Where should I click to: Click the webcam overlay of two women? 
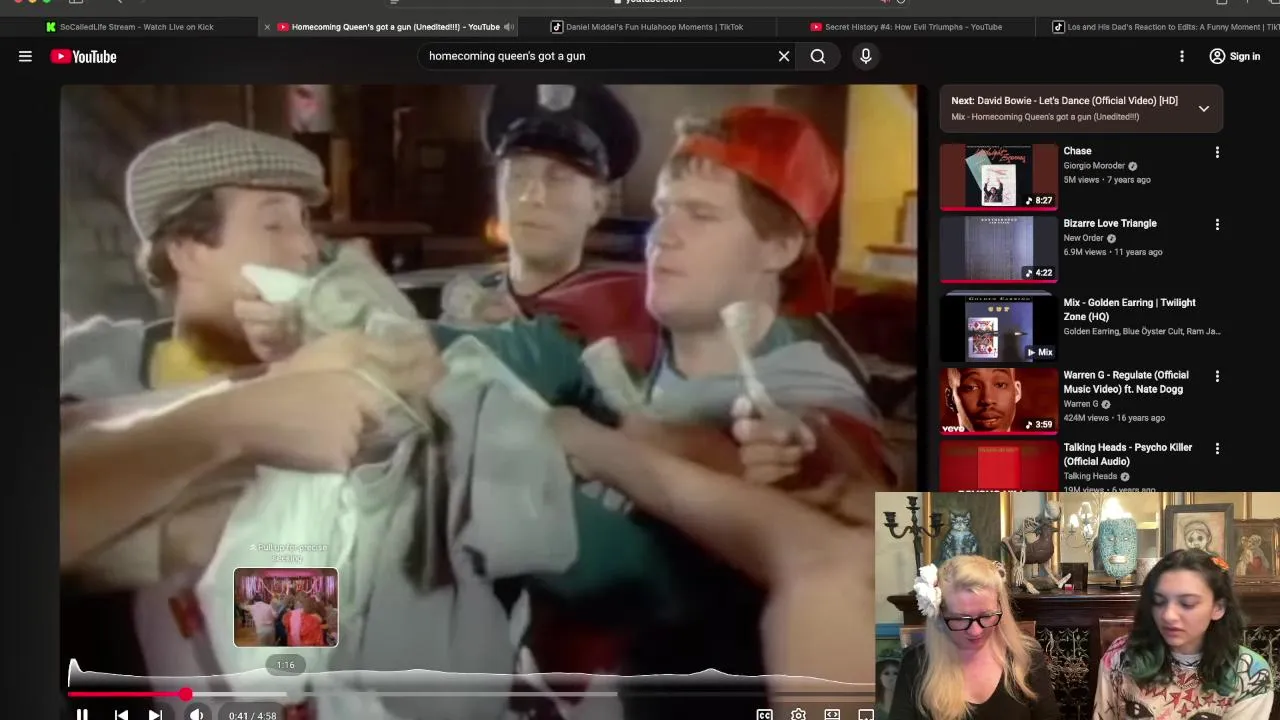(x=1077, y=605)
